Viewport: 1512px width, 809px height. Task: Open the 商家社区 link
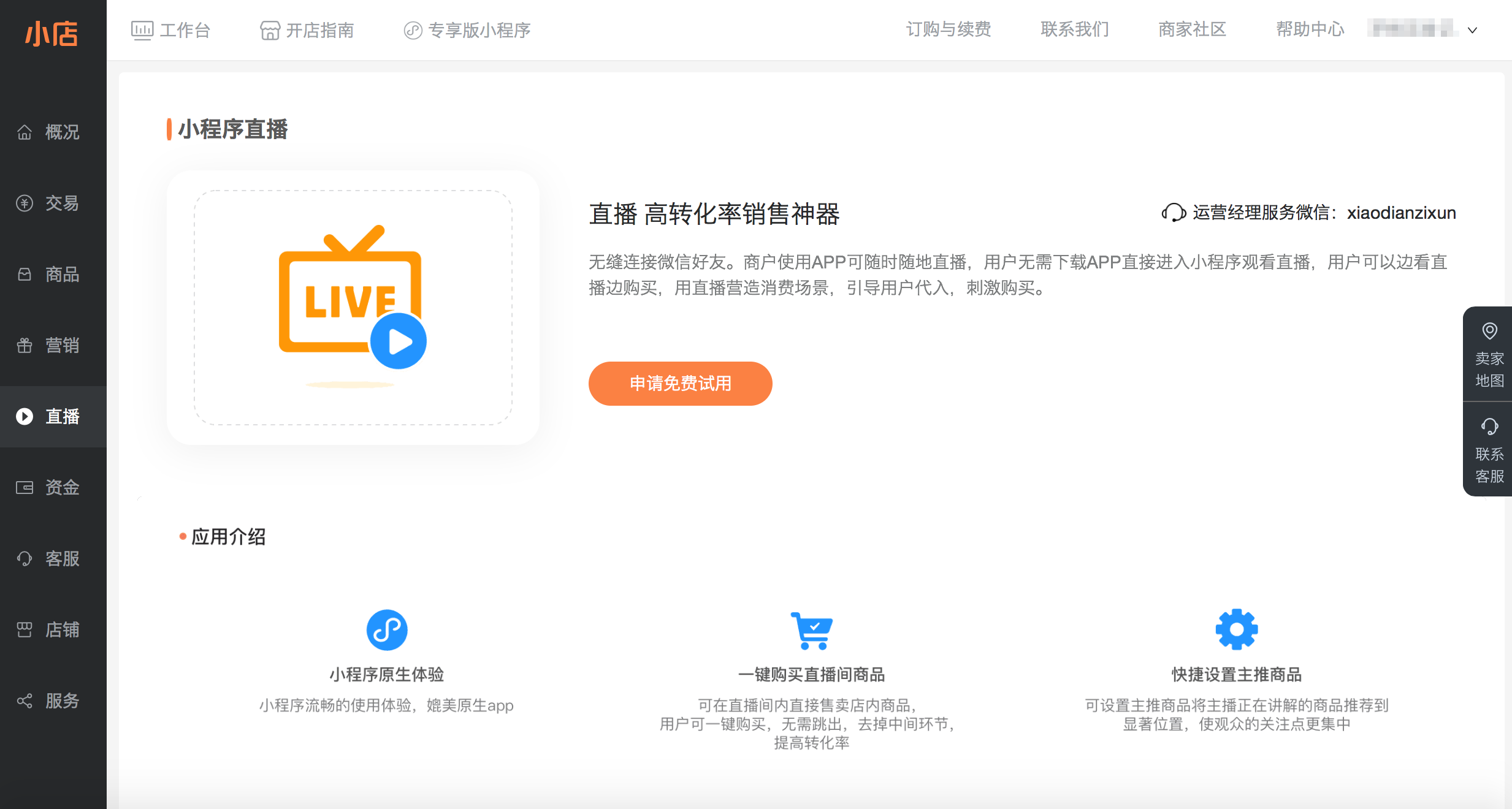[x=1193, y=29]
